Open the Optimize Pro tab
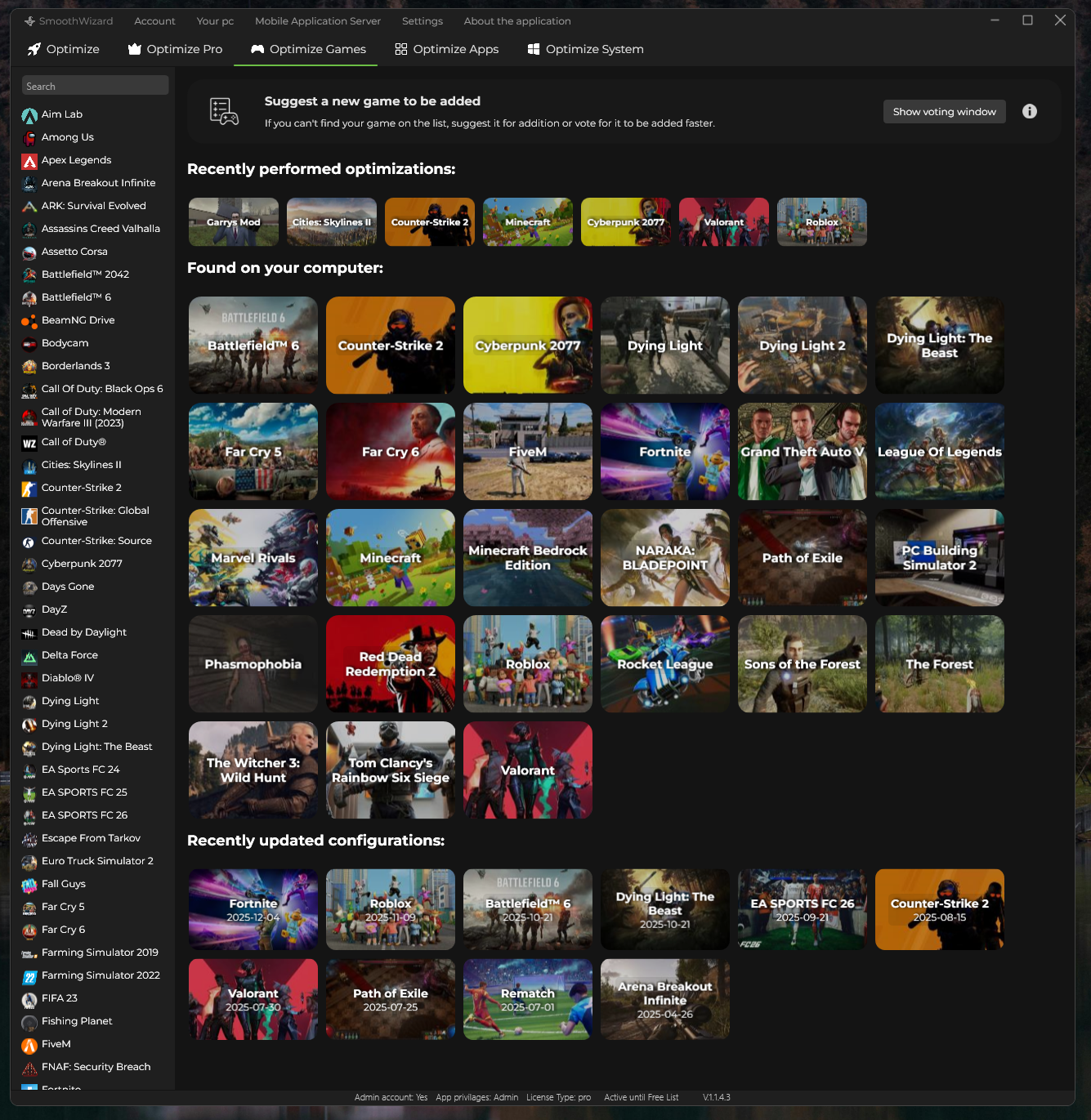Image resolution: width=1091 pixels, height=1120 pixels. pos(175,49)
